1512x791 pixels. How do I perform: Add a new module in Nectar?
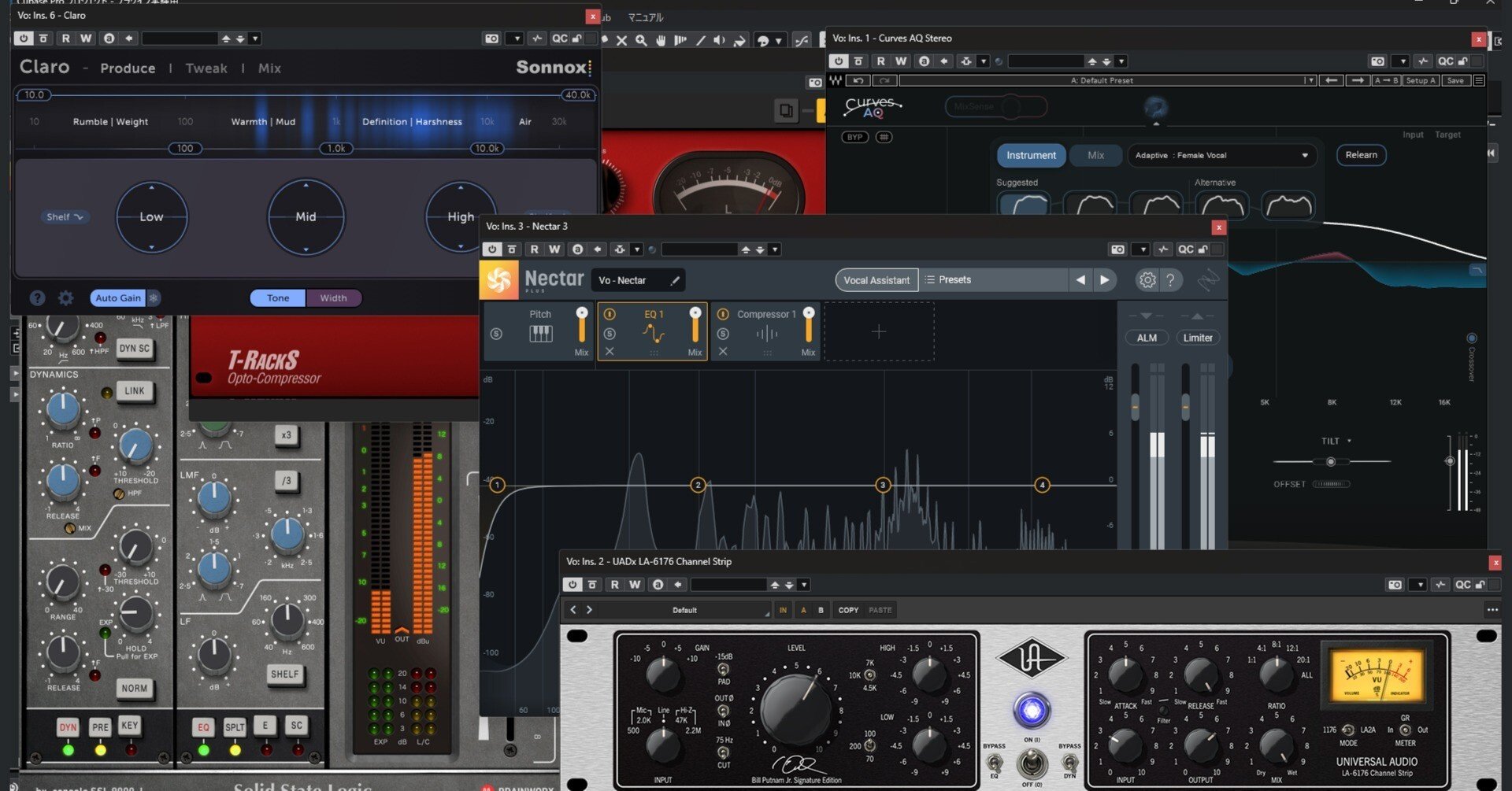click(x=879, y=331)
